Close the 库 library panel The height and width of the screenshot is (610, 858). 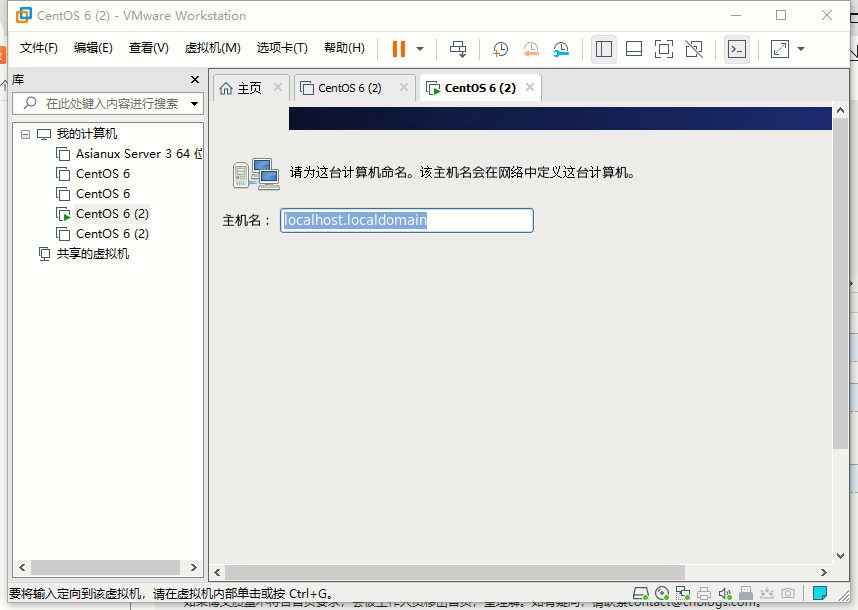195,80
